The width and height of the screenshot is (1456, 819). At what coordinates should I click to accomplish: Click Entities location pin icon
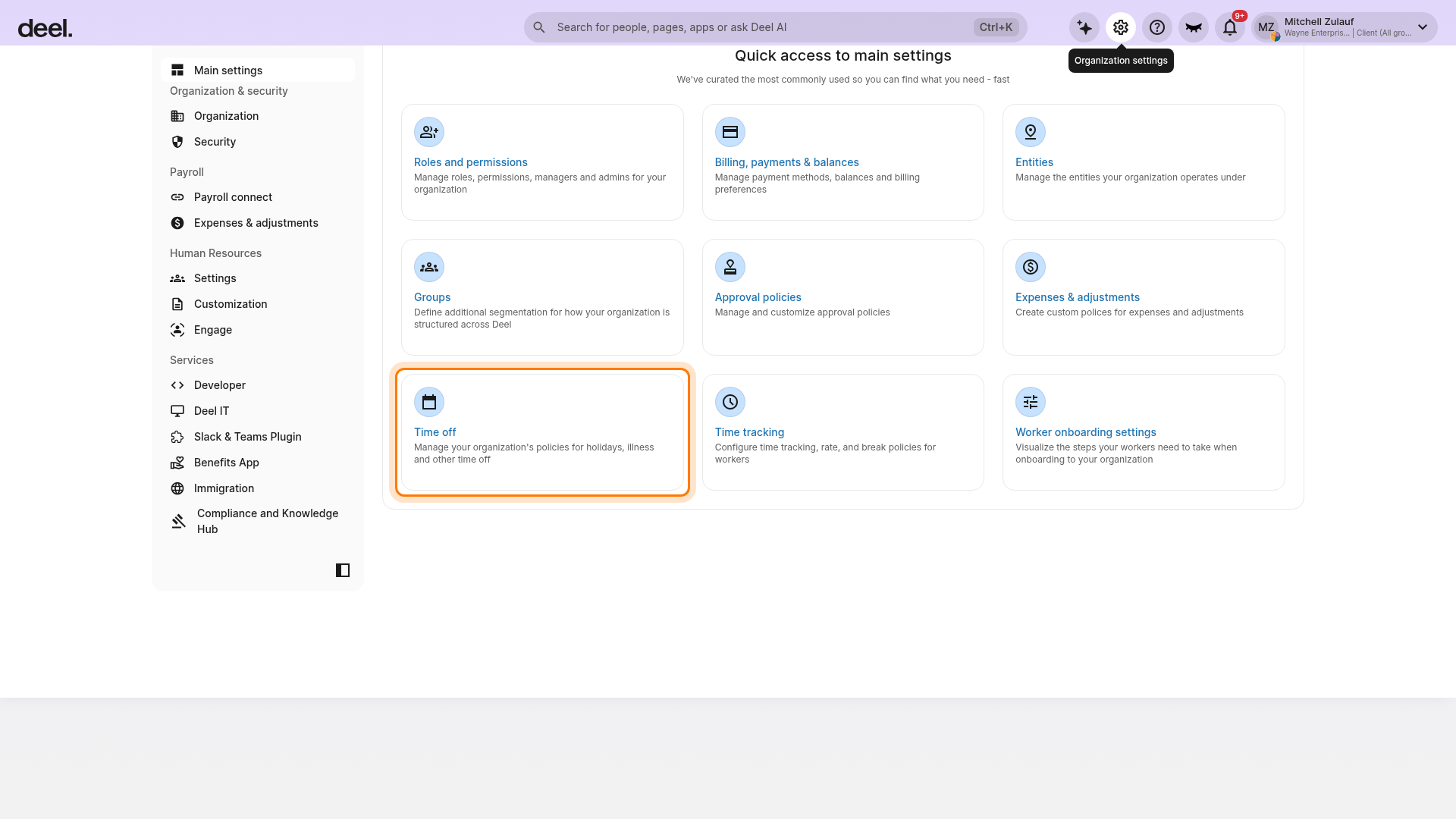tap(1031, 132)
